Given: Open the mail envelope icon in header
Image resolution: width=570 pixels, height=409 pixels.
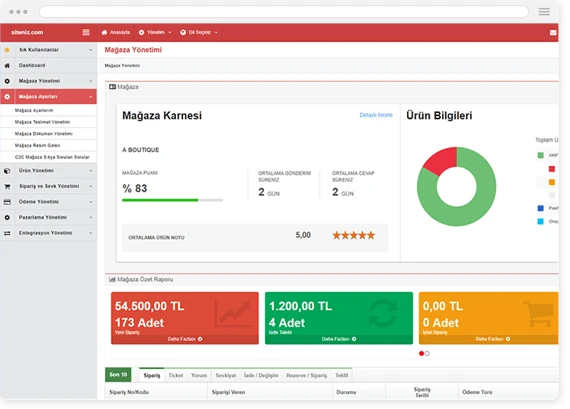Looking at the screenshot, I should (553, 33).
